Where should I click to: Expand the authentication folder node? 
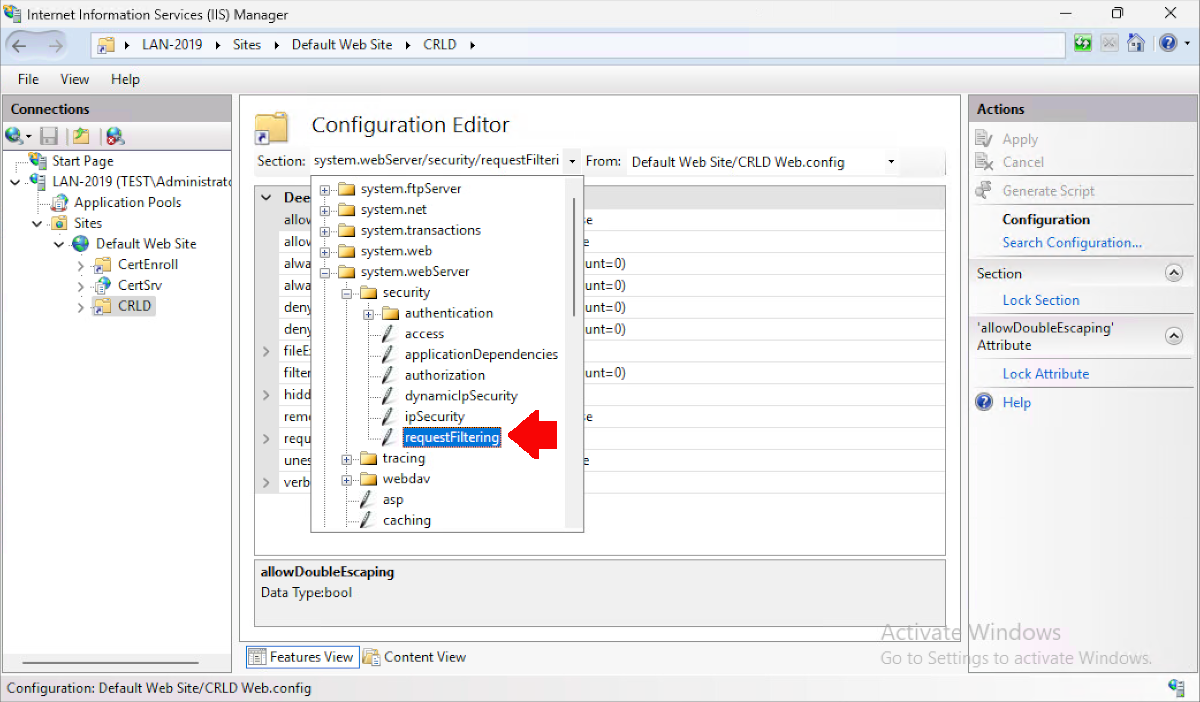click(x=369, y=314)
